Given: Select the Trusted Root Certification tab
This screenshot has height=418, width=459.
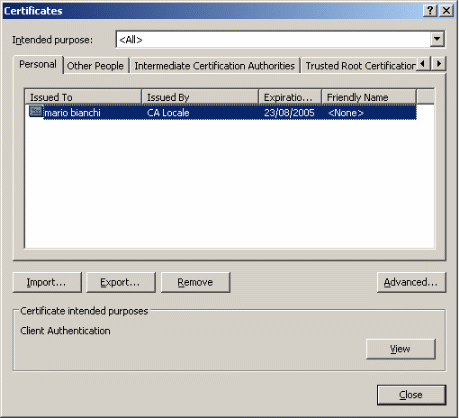Looking at the screenshot, I should (x=359, y=66).
